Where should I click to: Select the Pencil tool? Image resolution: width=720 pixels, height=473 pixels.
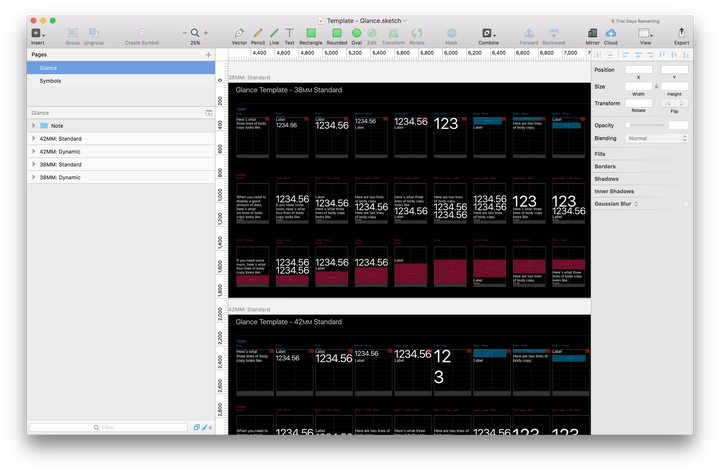pyautogui.click(x=258, y=33)
